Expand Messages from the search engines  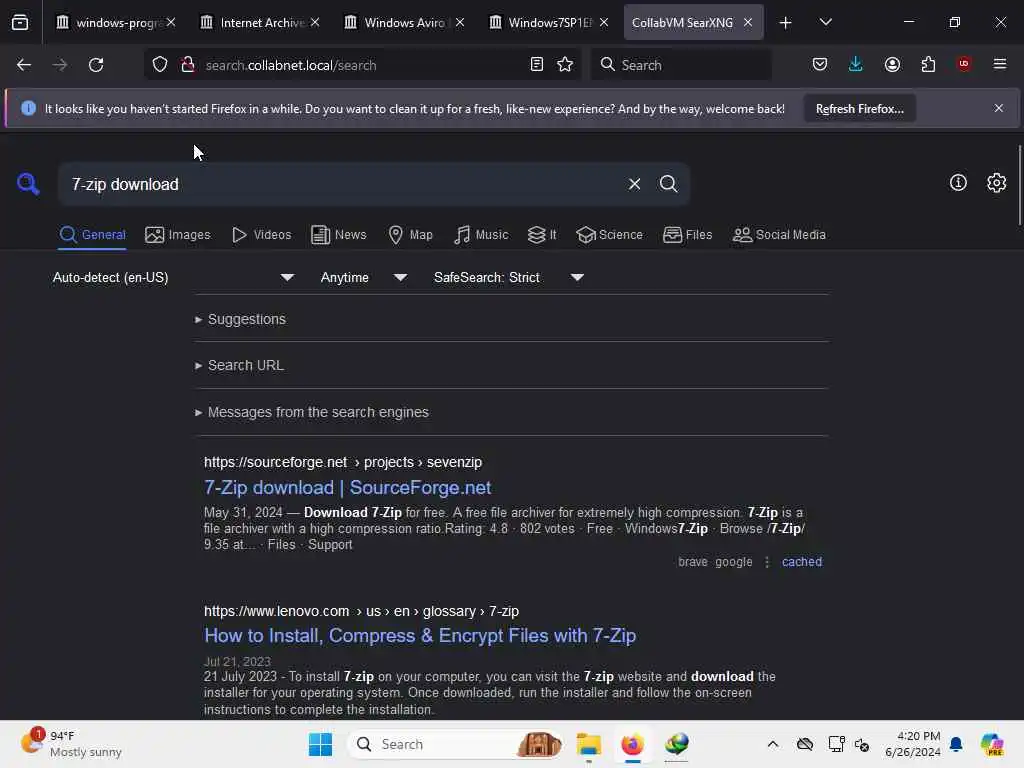click(312, 412)
